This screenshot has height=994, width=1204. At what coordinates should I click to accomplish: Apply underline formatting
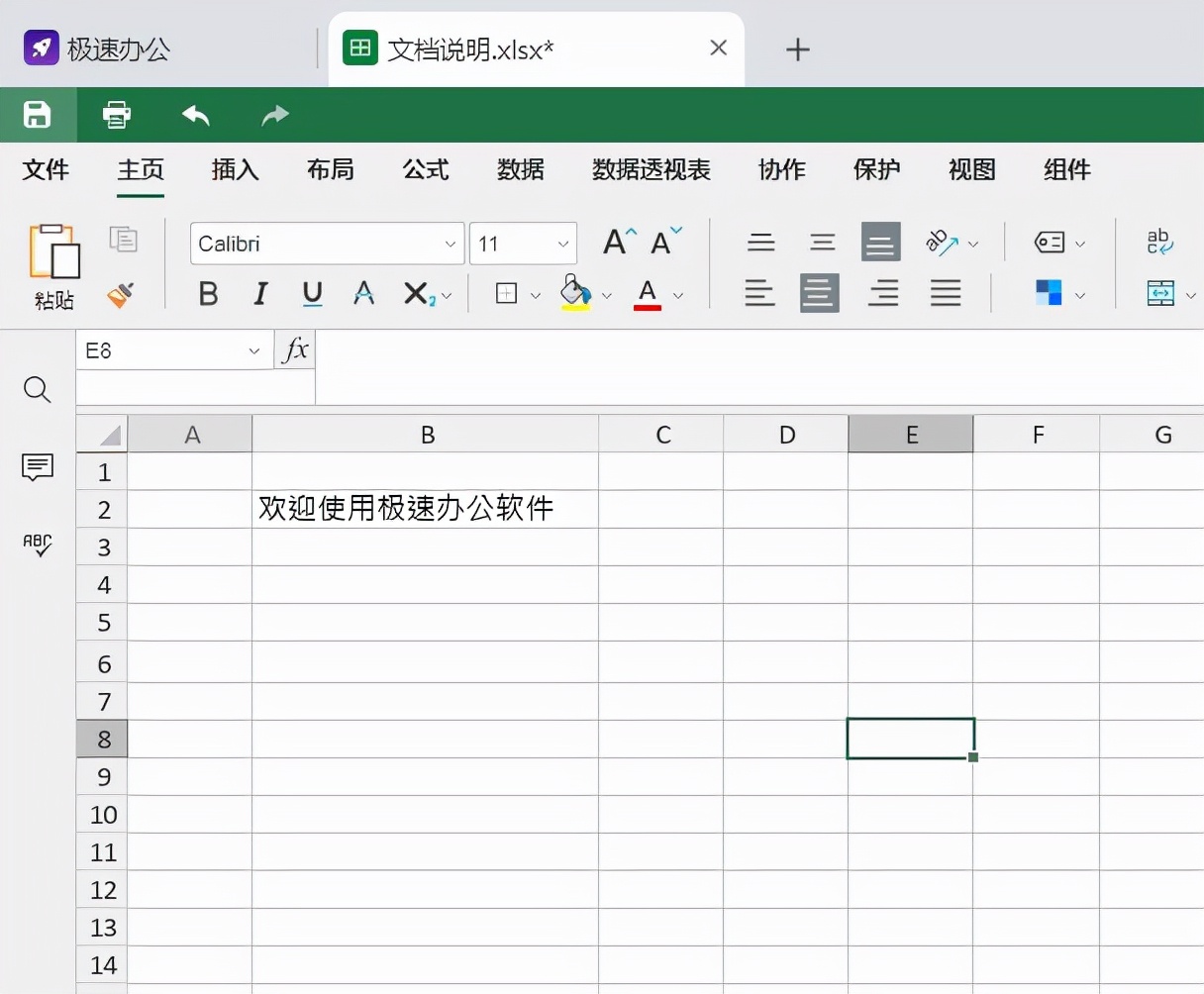tap(312, 293)
